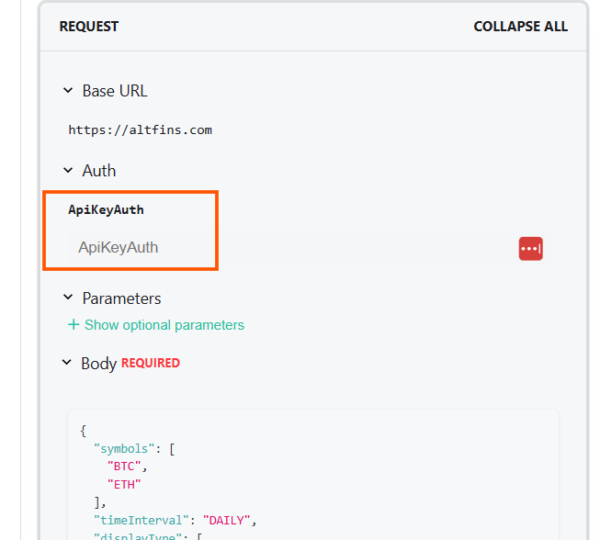Click the REQUIRED badge next to Body
This screenshot has height=540, width=600.
point(150,363)
